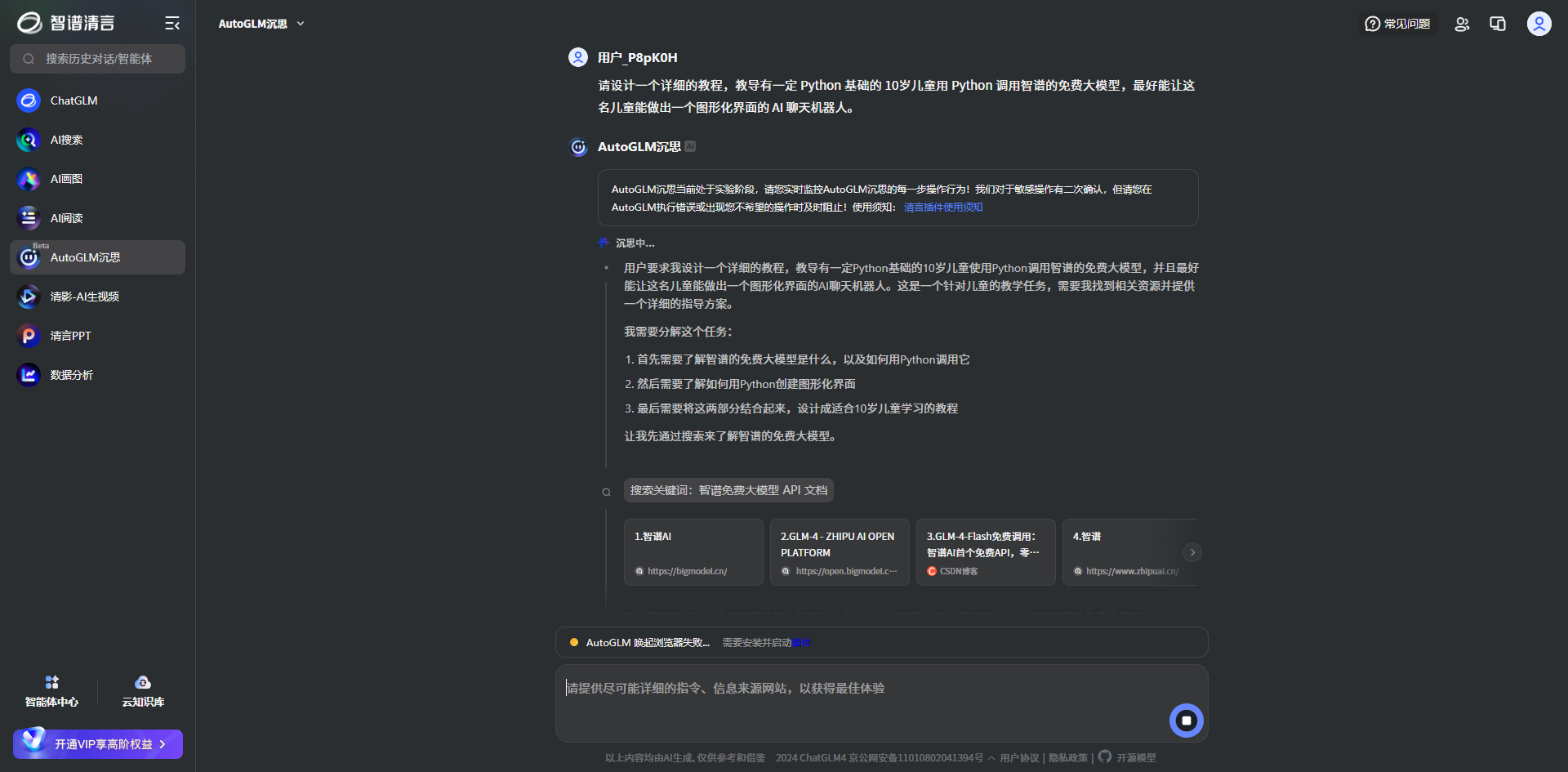Screen dimensions: 1568x772
Task: Click 开通VIP享高阶权益 banner
Action: pyautogui.click(x=98, y=744)
